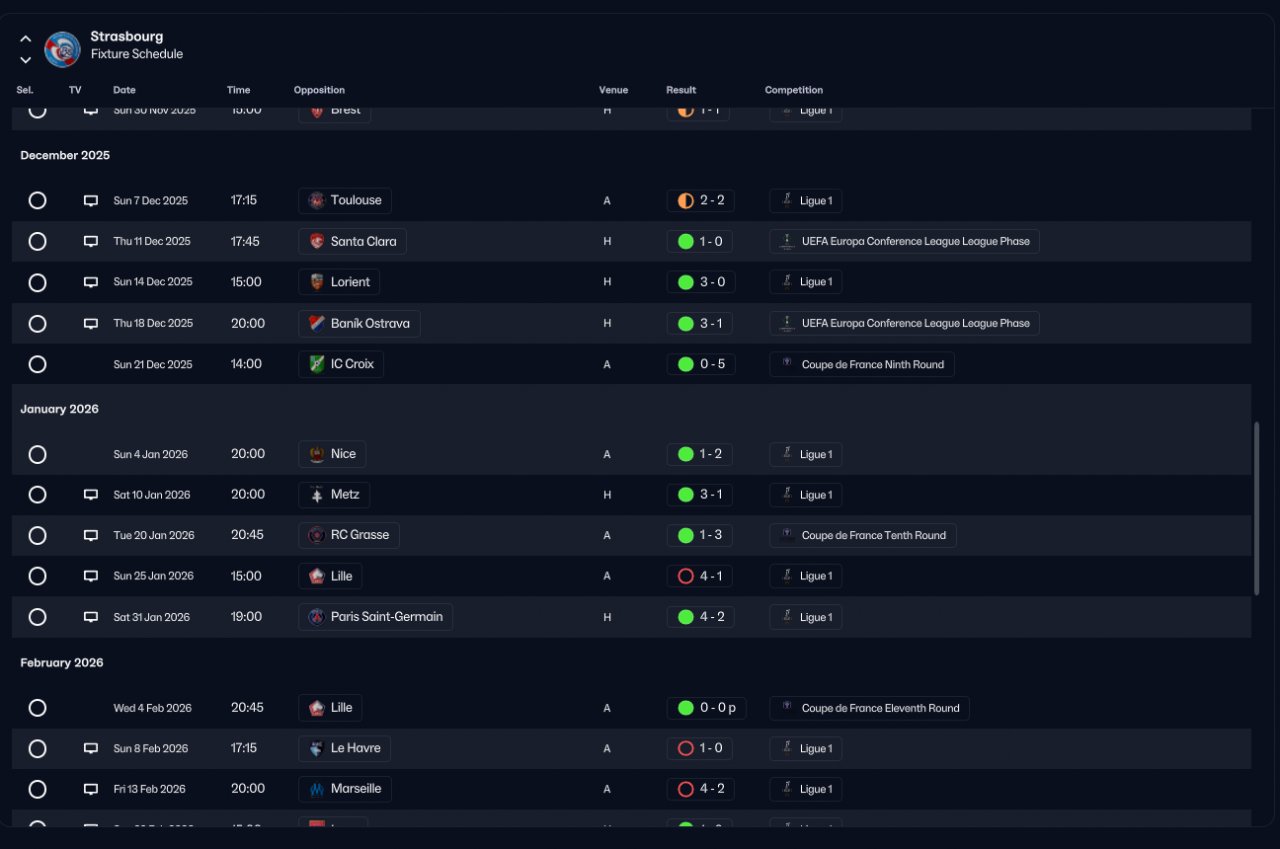This screenshot has height=849, width=1280.
Task: Click the TV icon for the Metz fixture
Action: point(91,495)
